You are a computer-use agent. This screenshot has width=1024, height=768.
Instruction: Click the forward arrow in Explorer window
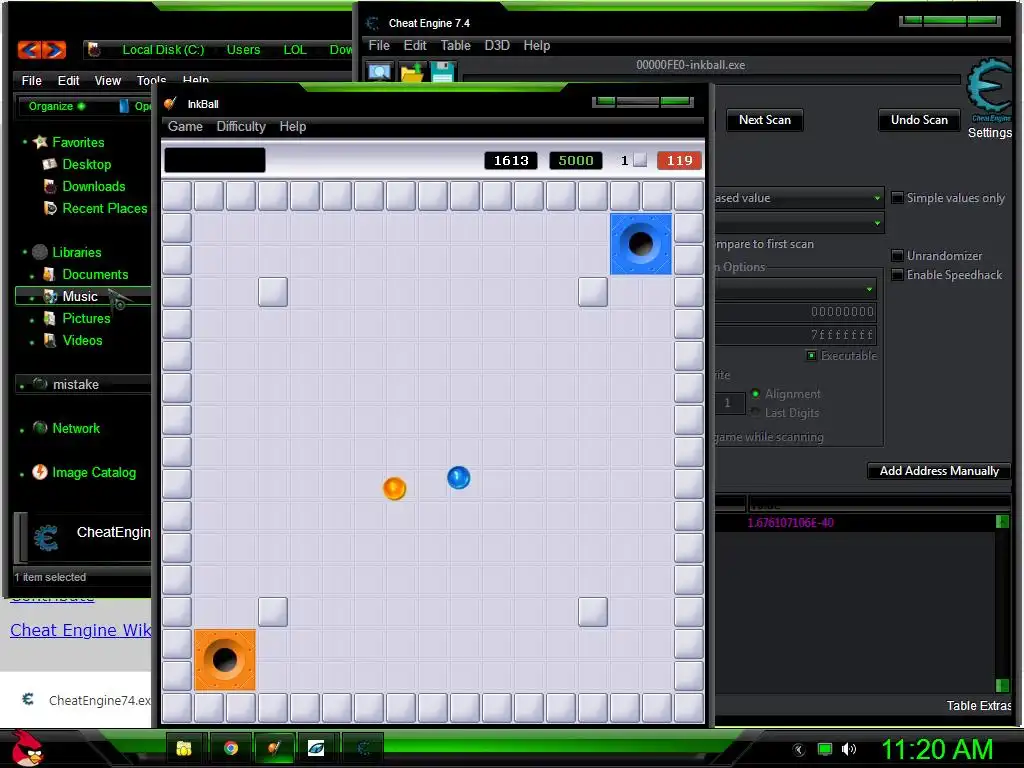tap(55, 50)
